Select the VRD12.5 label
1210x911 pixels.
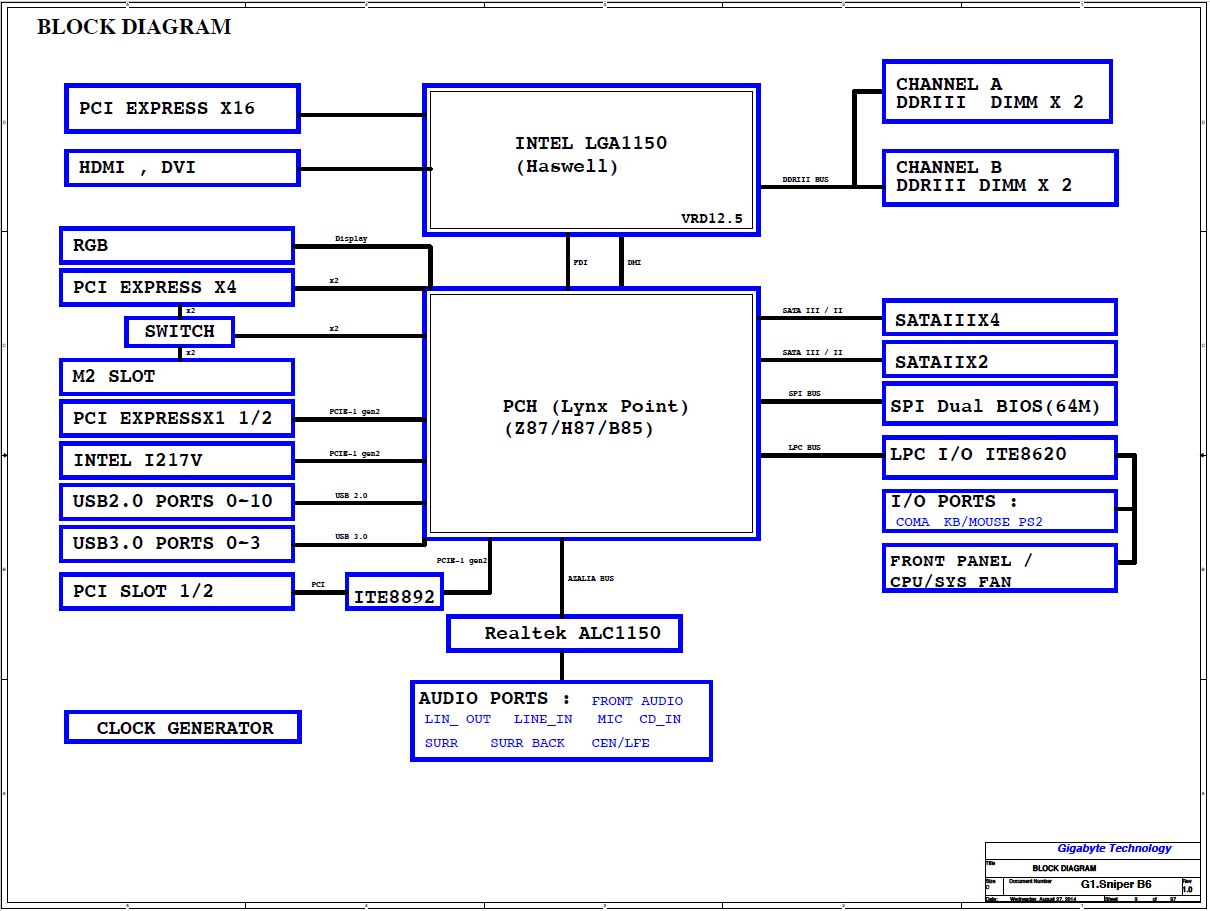tap(712, 219)
